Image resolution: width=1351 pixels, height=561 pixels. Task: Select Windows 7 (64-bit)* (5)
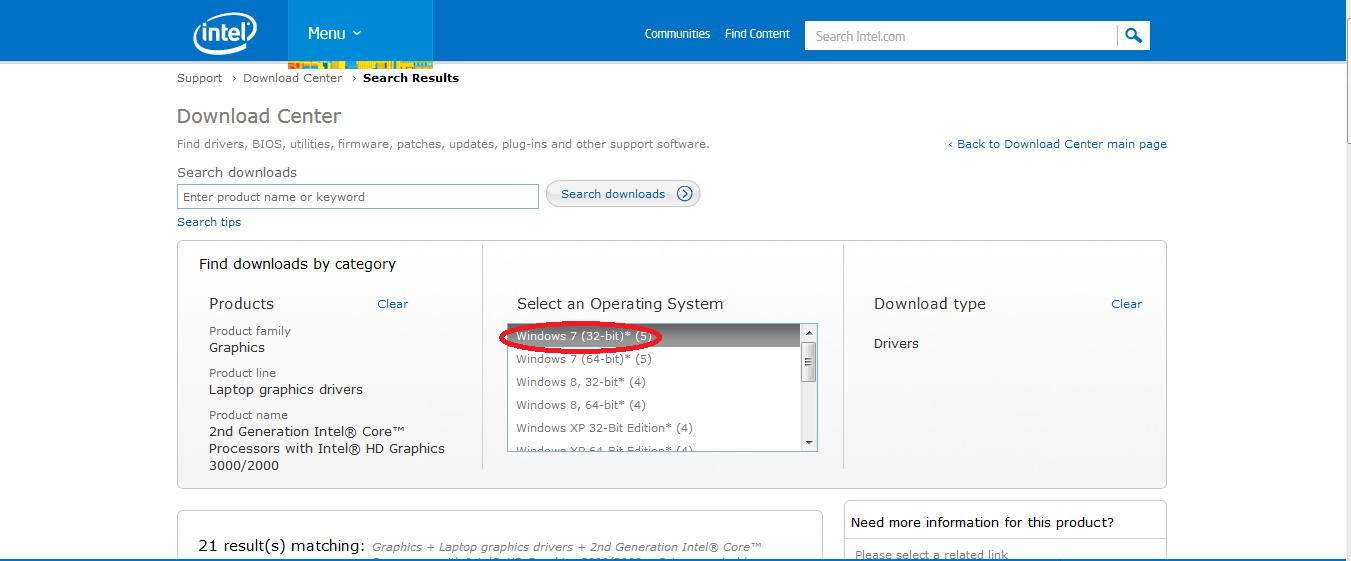(655, 359)
